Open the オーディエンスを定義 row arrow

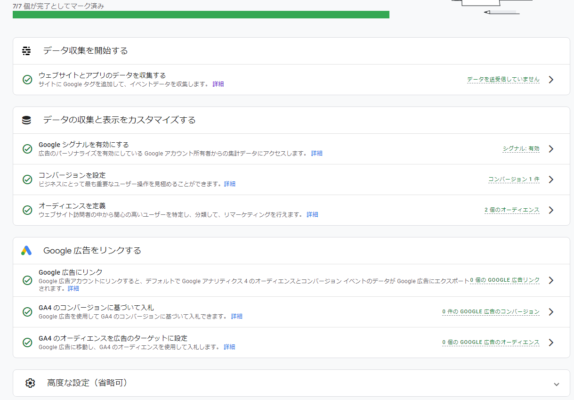pos(551,210)
